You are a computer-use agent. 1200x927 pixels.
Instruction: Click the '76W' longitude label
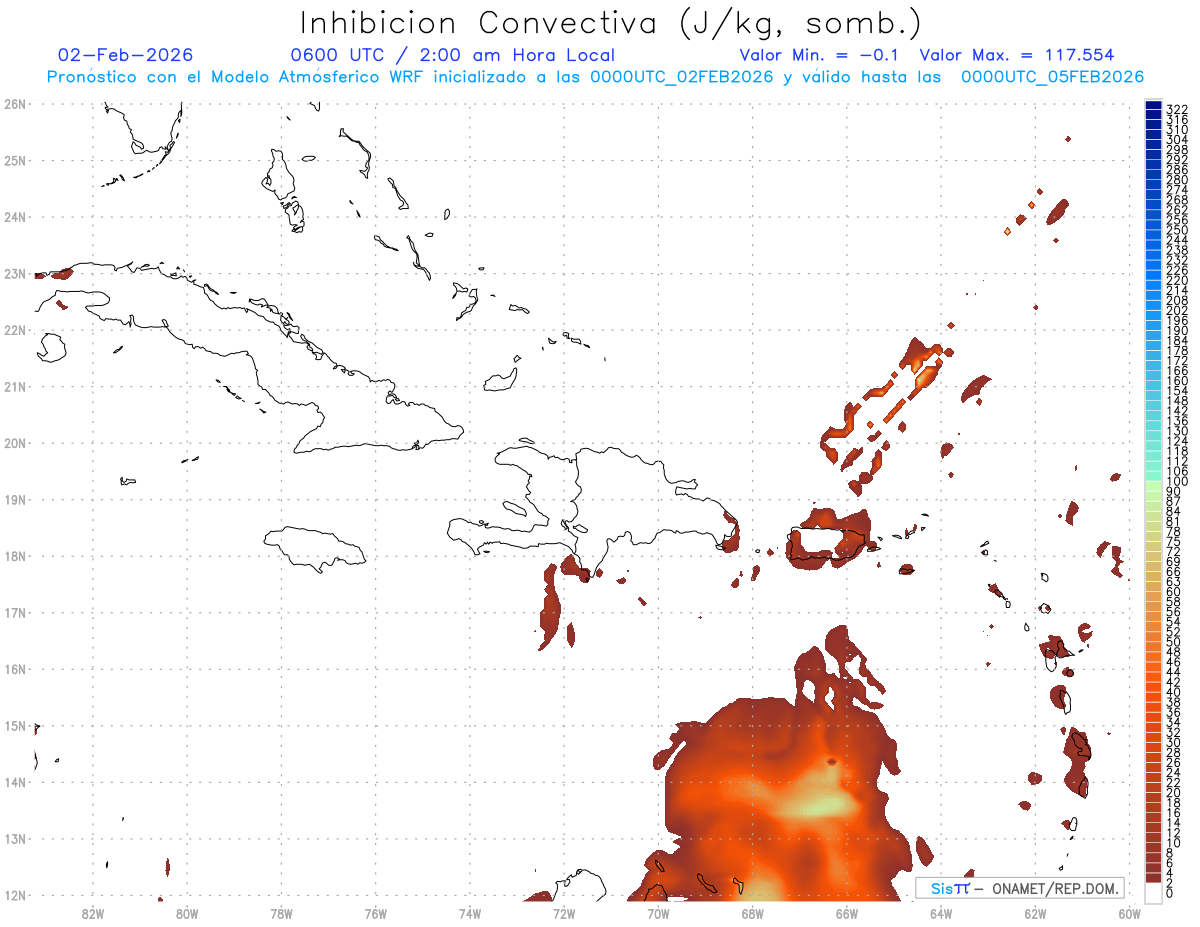pyautogui.click(x=376, y=912)
